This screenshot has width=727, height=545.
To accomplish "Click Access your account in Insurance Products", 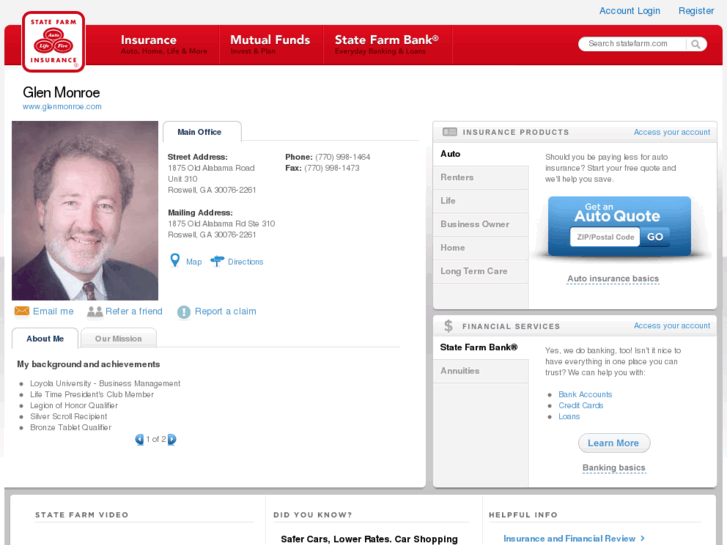I will point(672,132).
